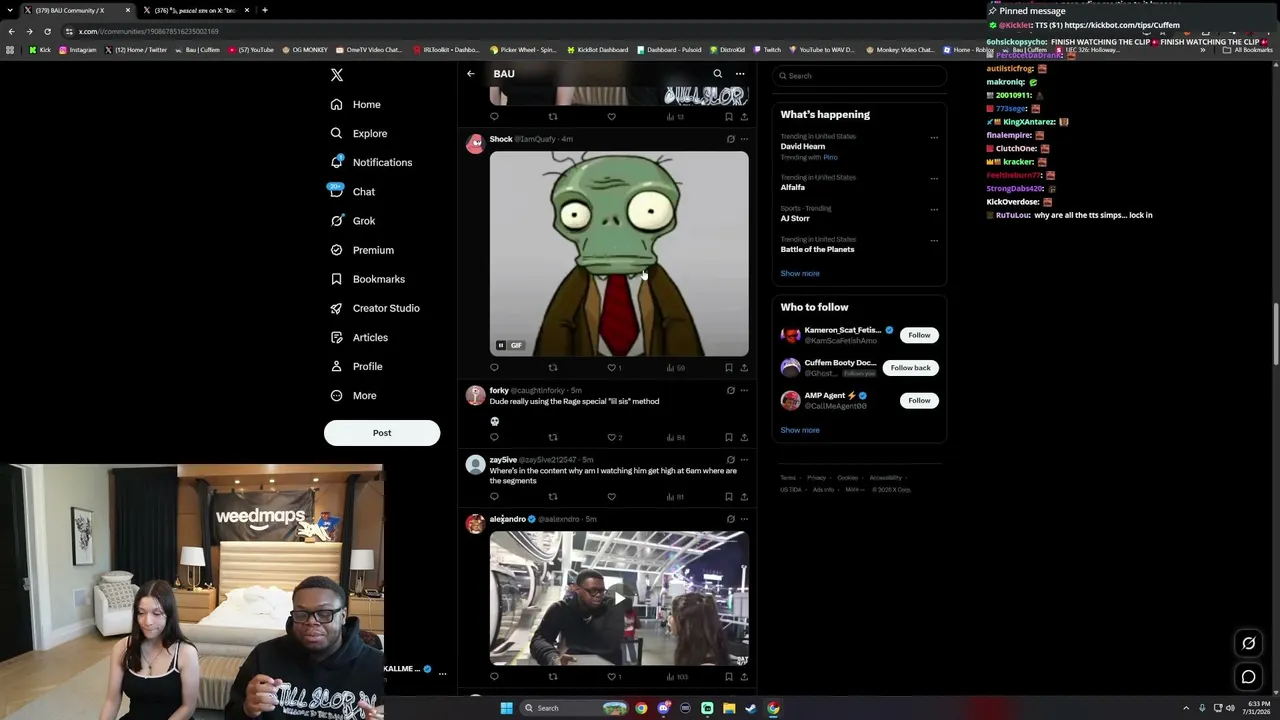View analytics for Shock's post
Viewport: 1280px width, 720px height.
(675, 367)
